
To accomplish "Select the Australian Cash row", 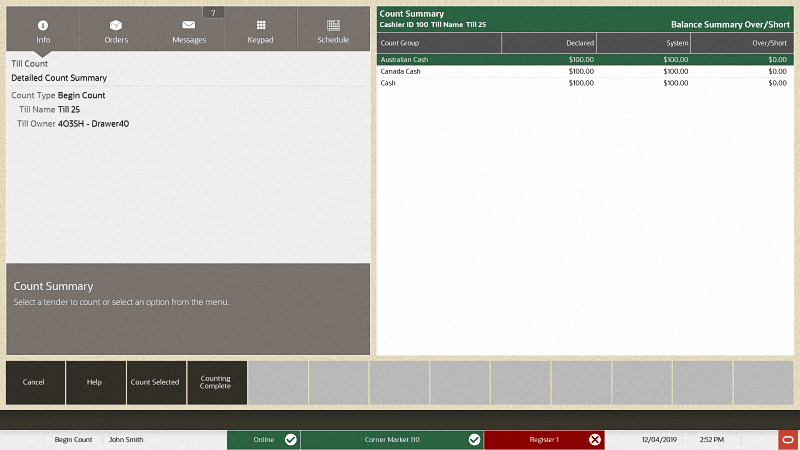I will coord(585,60).
